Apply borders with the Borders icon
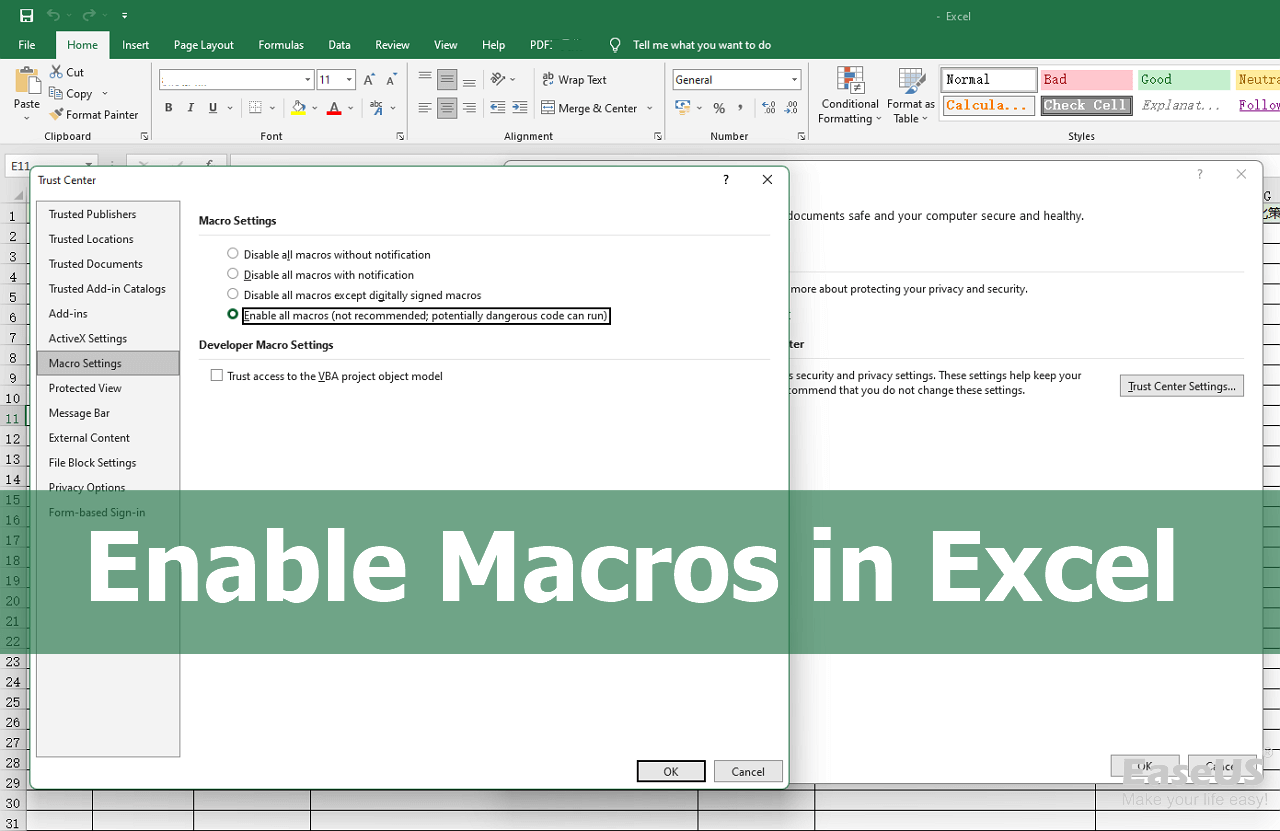 tap(256, 108)
